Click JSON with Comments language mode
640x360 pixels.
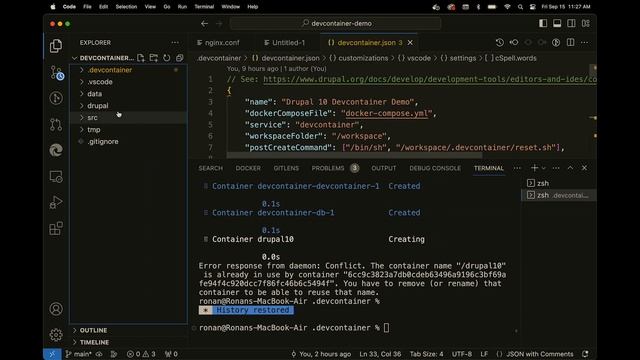point(539,354)
